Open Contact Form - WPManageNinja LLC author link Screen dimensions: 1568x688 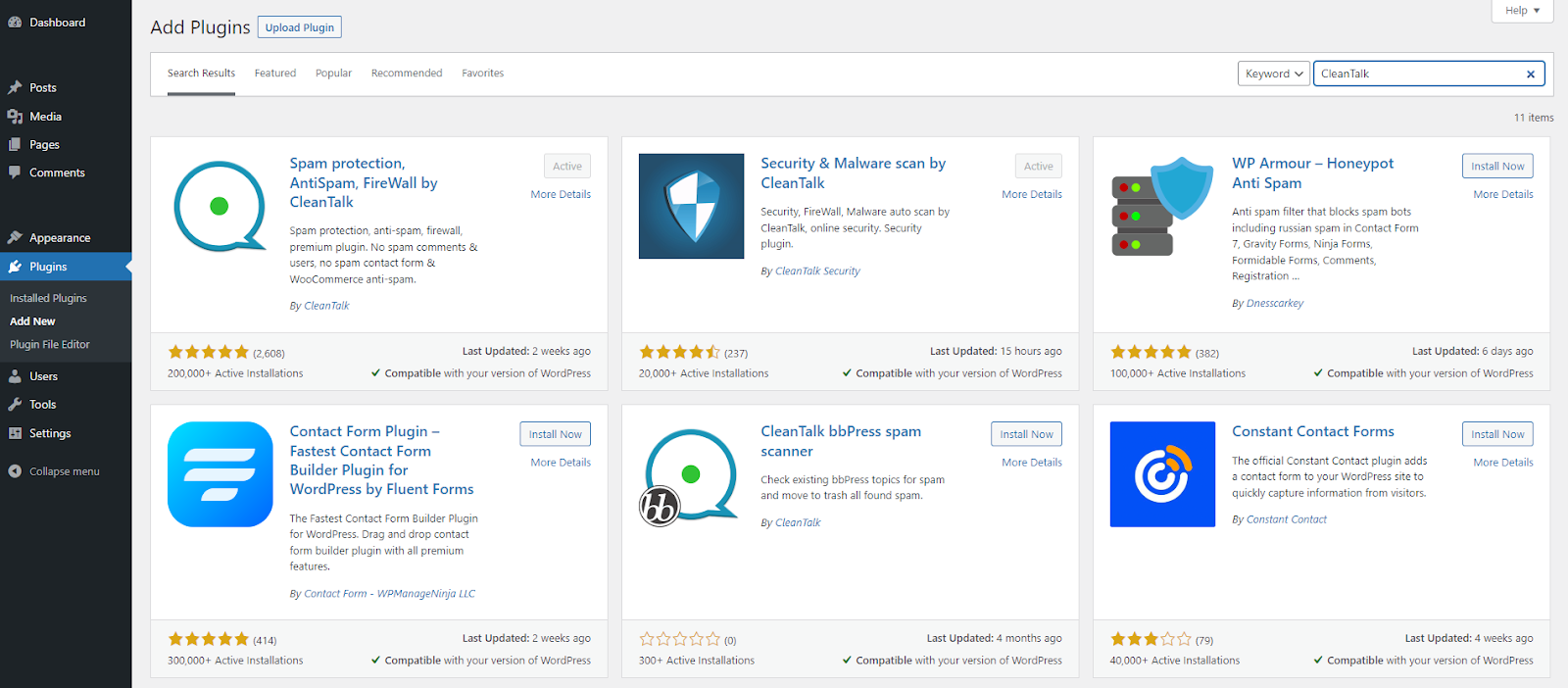click(x=389, y=594)
